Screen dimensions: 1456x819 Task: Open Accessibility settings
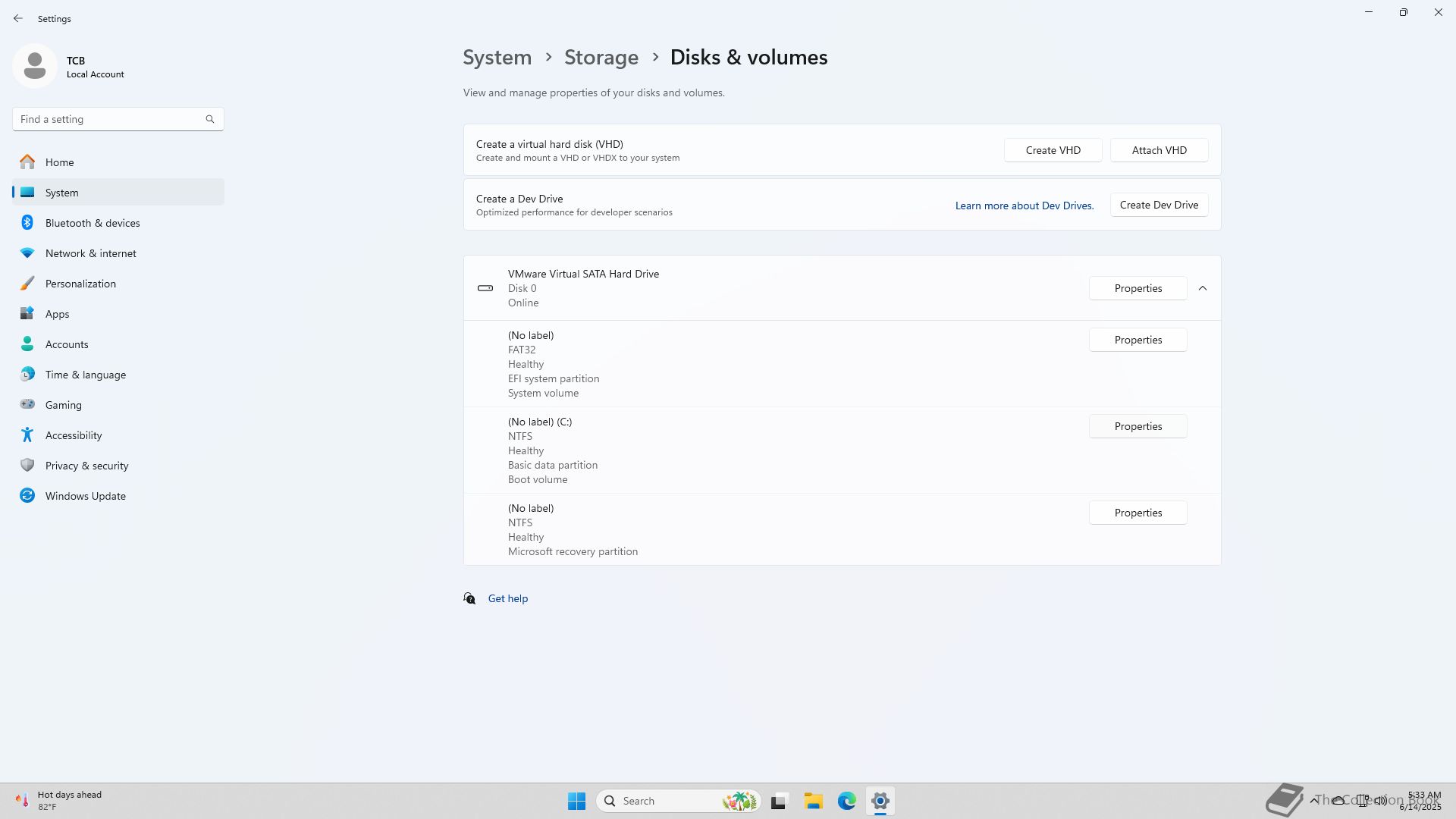tap(73, 435)
